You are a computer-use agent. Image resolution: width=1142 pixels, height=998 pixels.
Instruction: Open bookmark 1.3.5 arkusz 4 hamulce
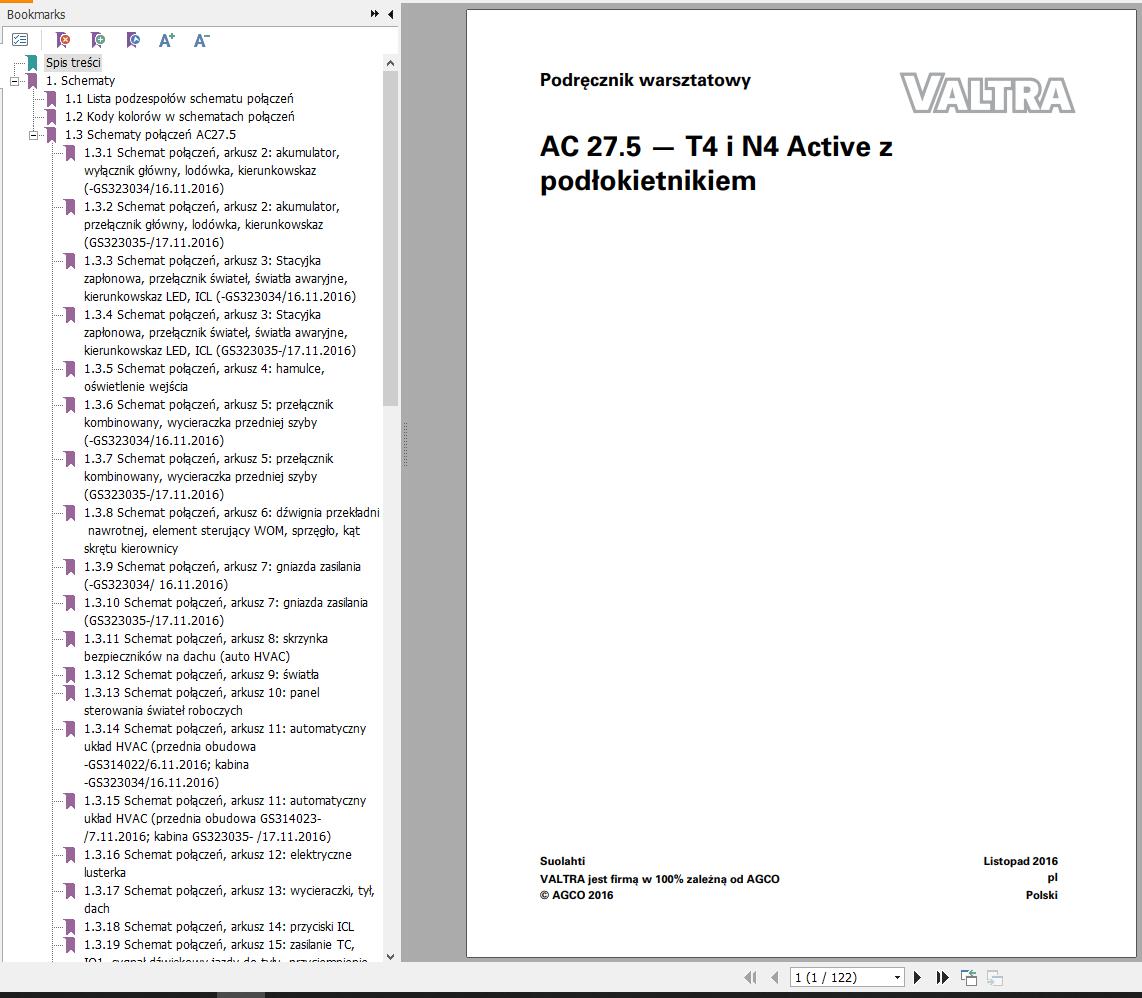(205, 377)
